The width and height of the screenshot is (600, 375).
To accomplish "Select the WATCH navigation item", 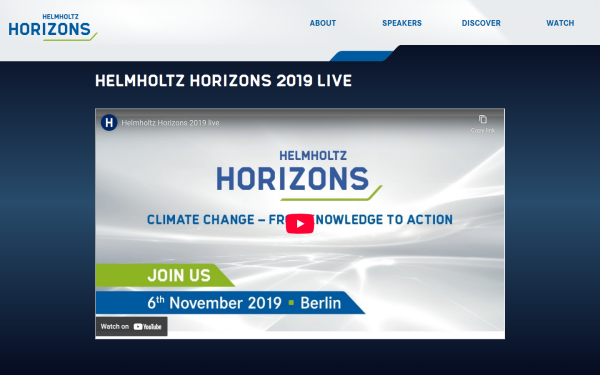I will coord(560,23).
